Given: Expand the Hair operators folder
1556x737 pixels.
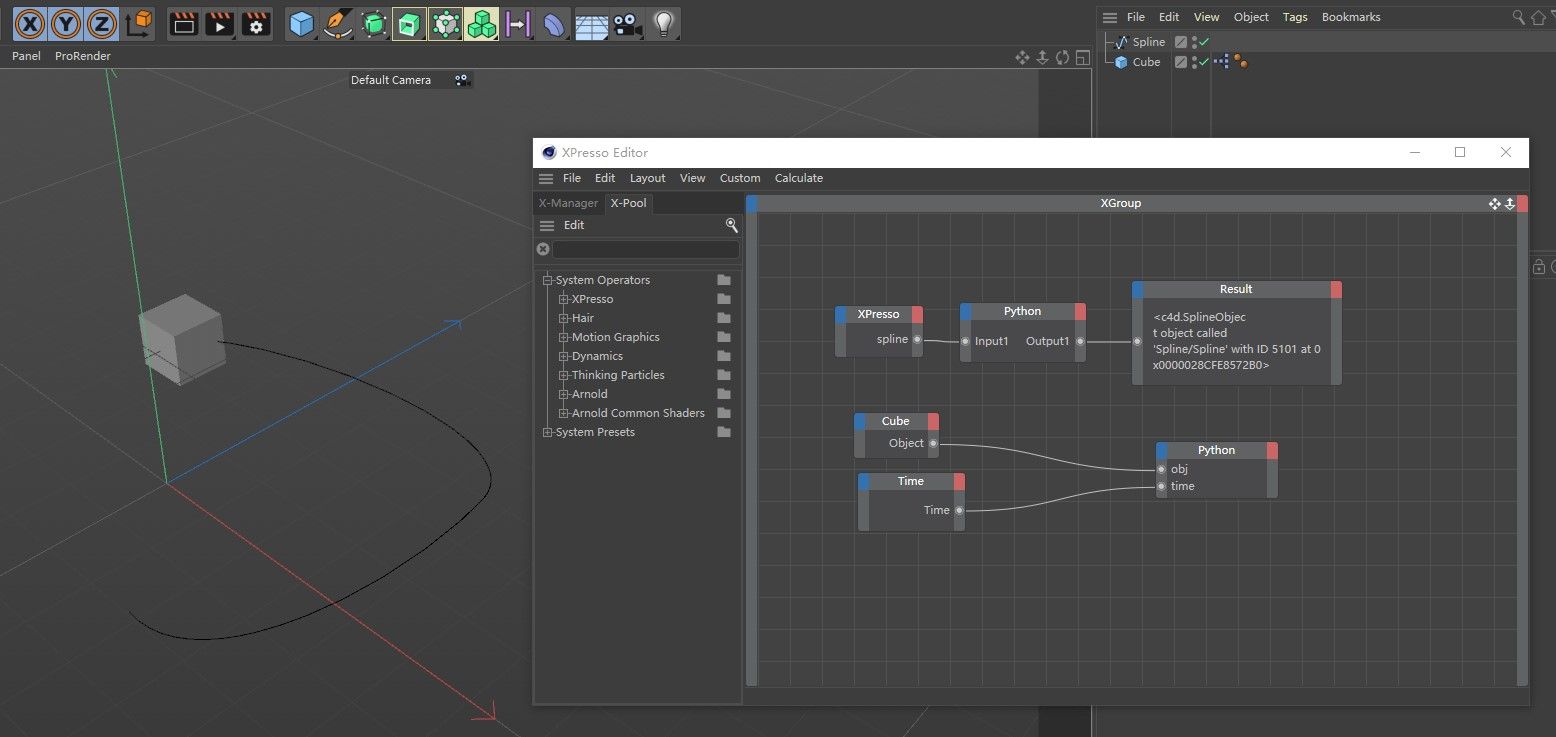Looking at the screenshot, I should (564, 318).
